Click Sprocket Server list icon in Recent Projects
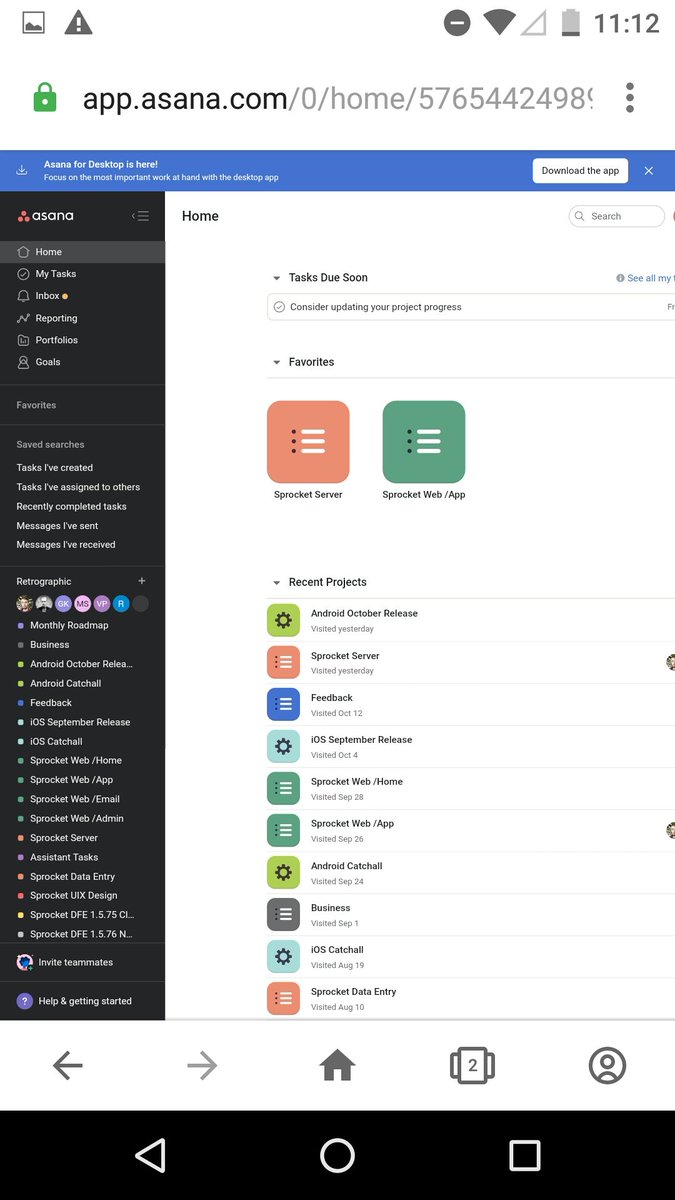 [x=283, y=662]
